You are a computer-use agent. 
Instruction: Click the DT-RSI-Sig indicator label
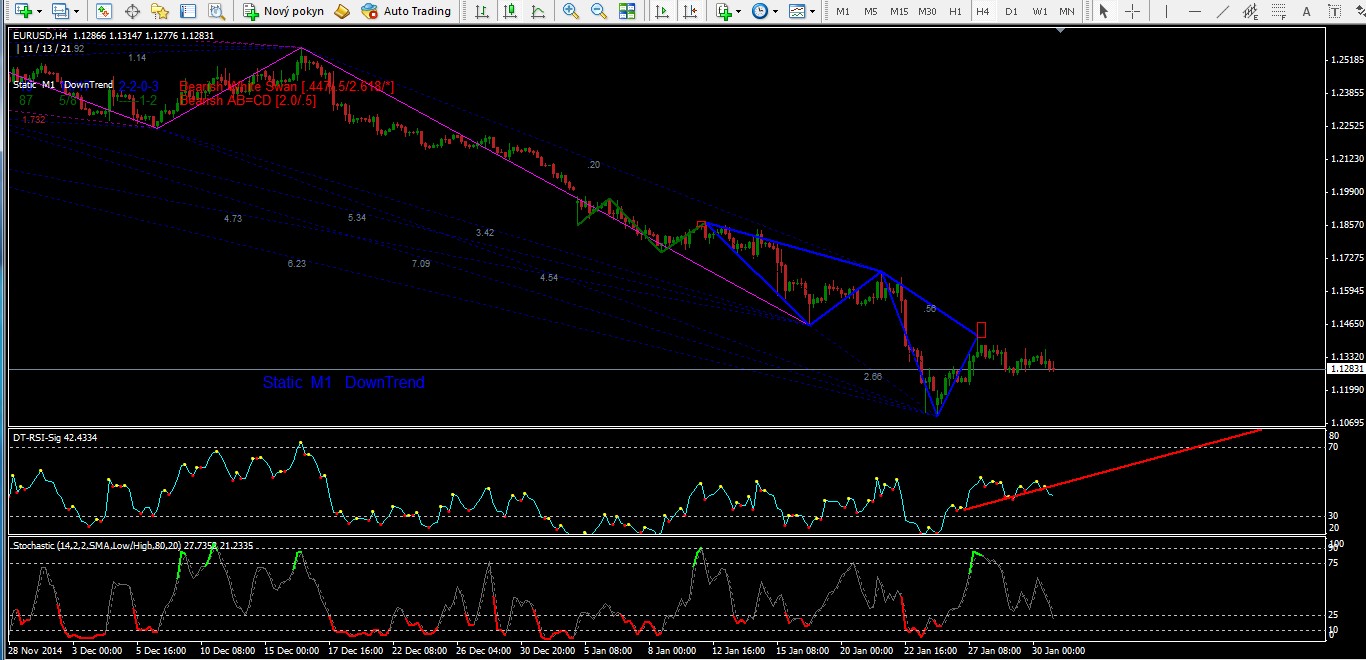click(55, 436)
